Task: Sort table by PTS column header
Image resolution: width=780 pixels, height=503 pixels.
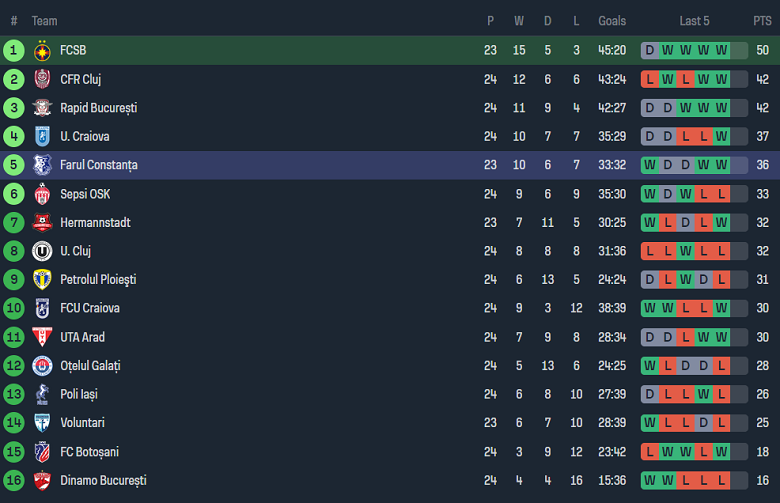Action: pos(762,21)
